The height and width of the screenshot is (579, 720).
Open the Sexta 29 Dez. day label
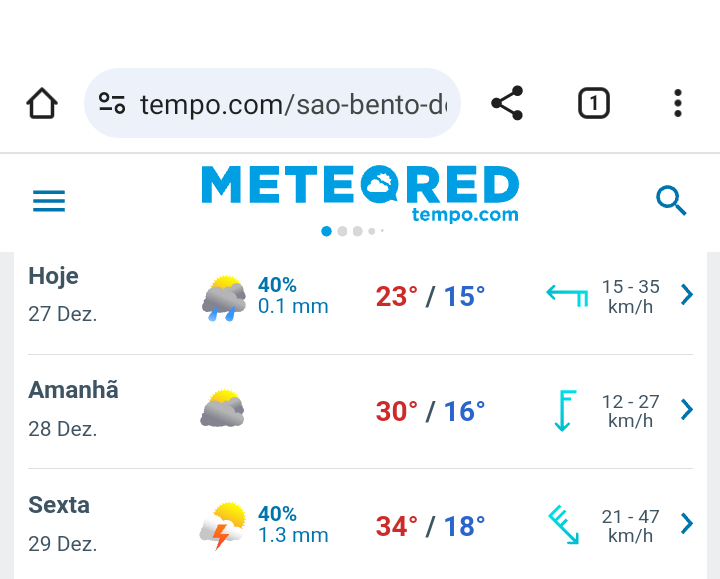pos(63,524)
